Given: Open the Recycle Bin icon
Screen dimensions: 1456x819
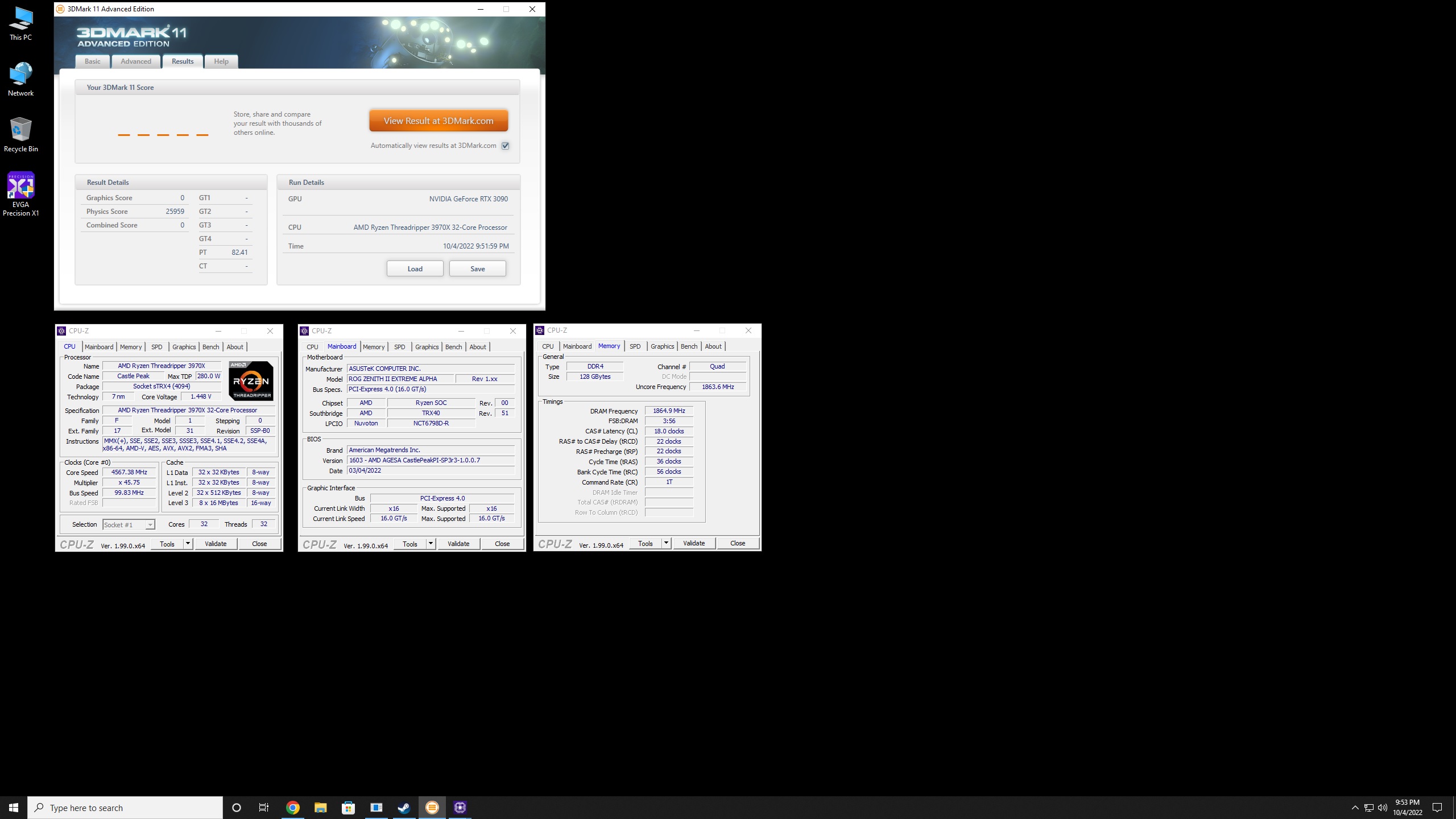Looking at the screenshot, I should [20, 135].
